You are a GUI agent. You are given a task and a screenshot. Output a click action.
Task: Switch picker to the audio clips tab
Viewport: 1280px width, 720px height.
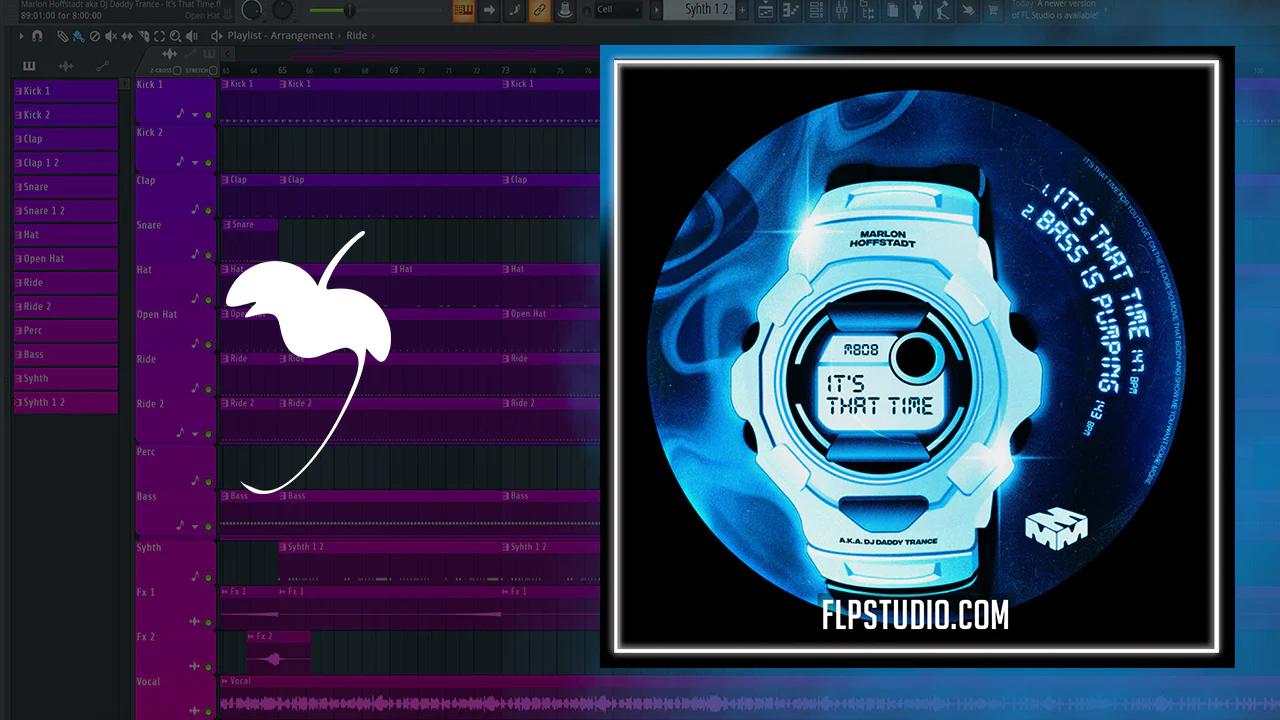tap(66, 66)
